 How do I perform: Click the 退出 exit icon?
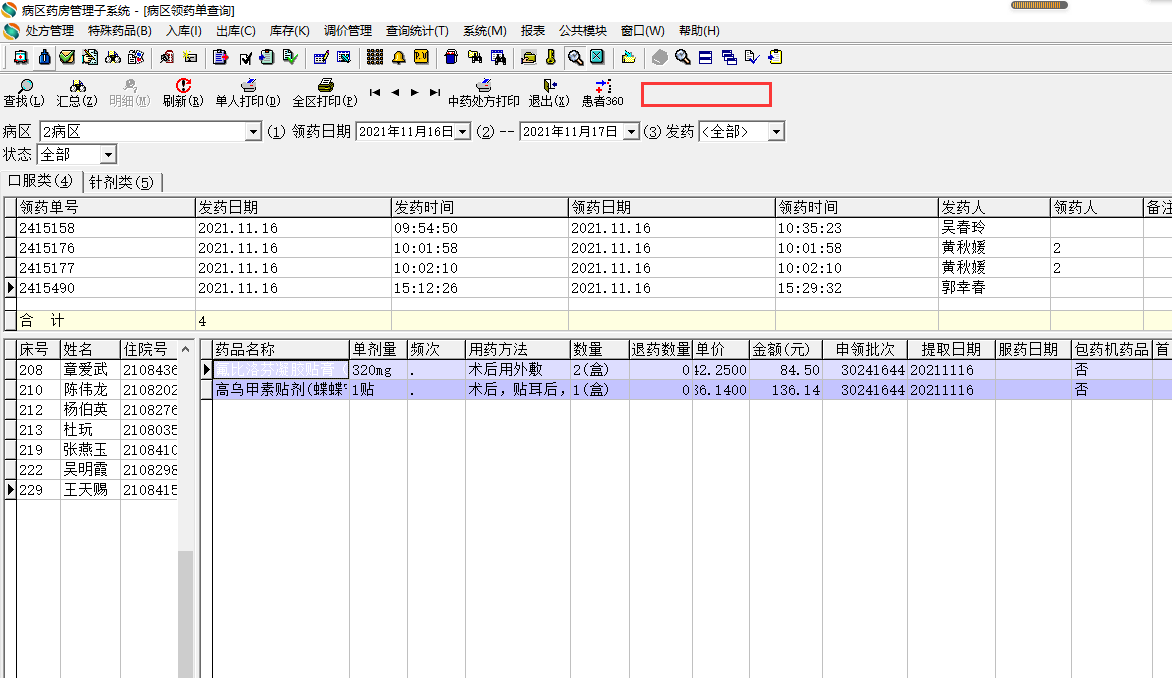point(549,87)
